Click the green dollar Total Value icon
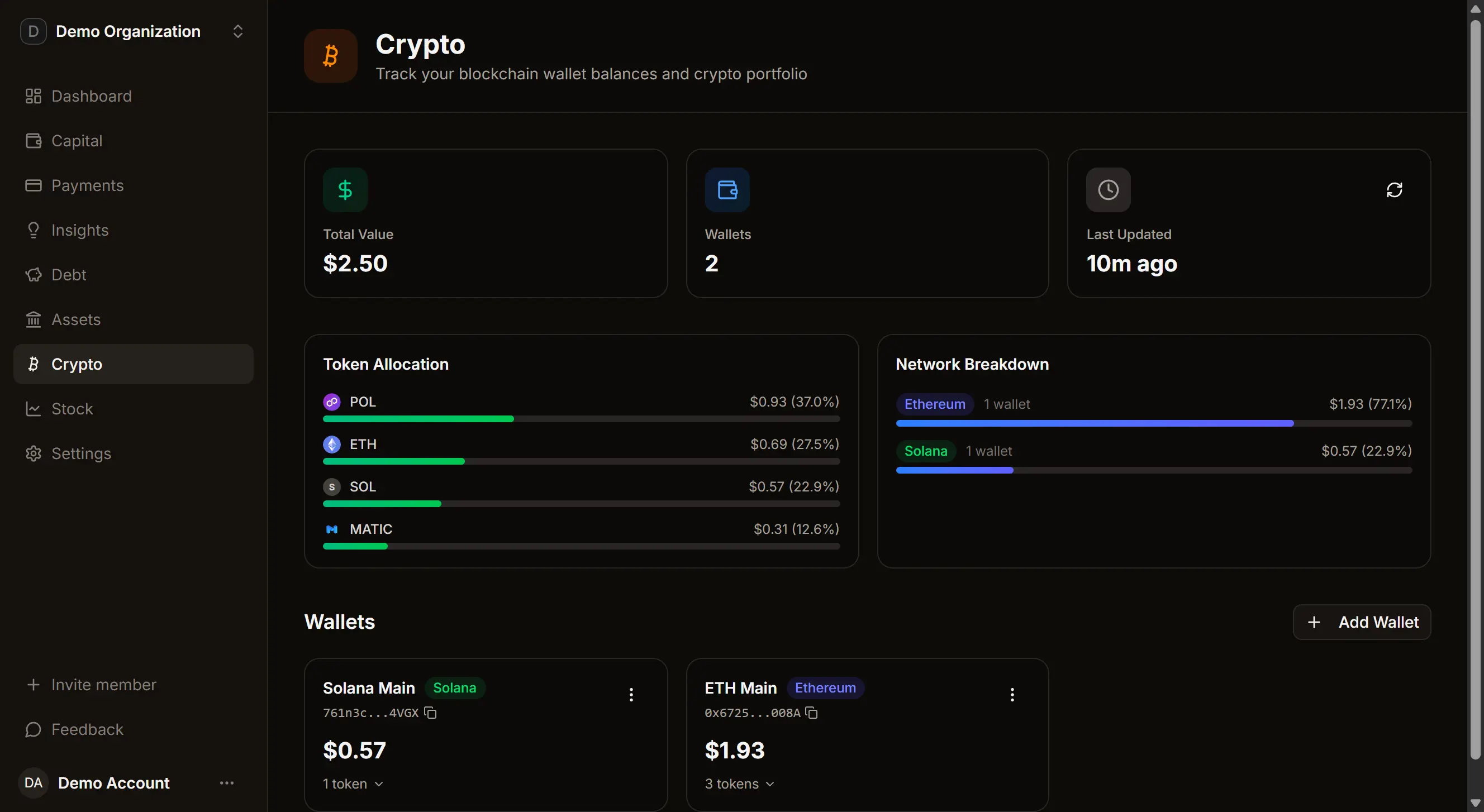This screenshot has height=812, width=1484. 345,189
